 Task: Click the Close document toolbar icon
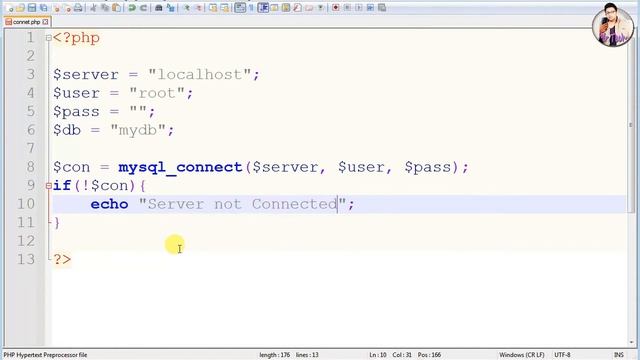point(57,8)
